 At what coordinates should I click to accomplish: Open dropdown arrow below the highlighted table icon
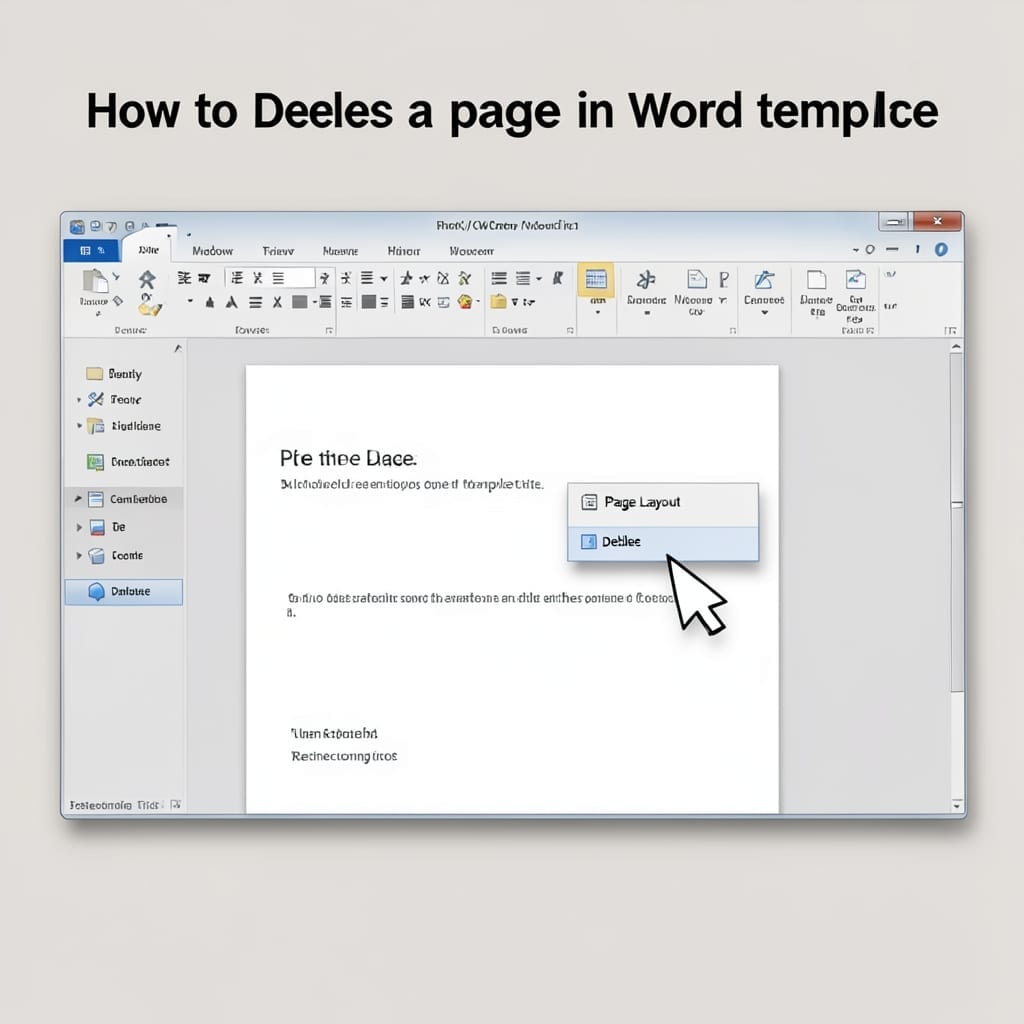(598, 313)
